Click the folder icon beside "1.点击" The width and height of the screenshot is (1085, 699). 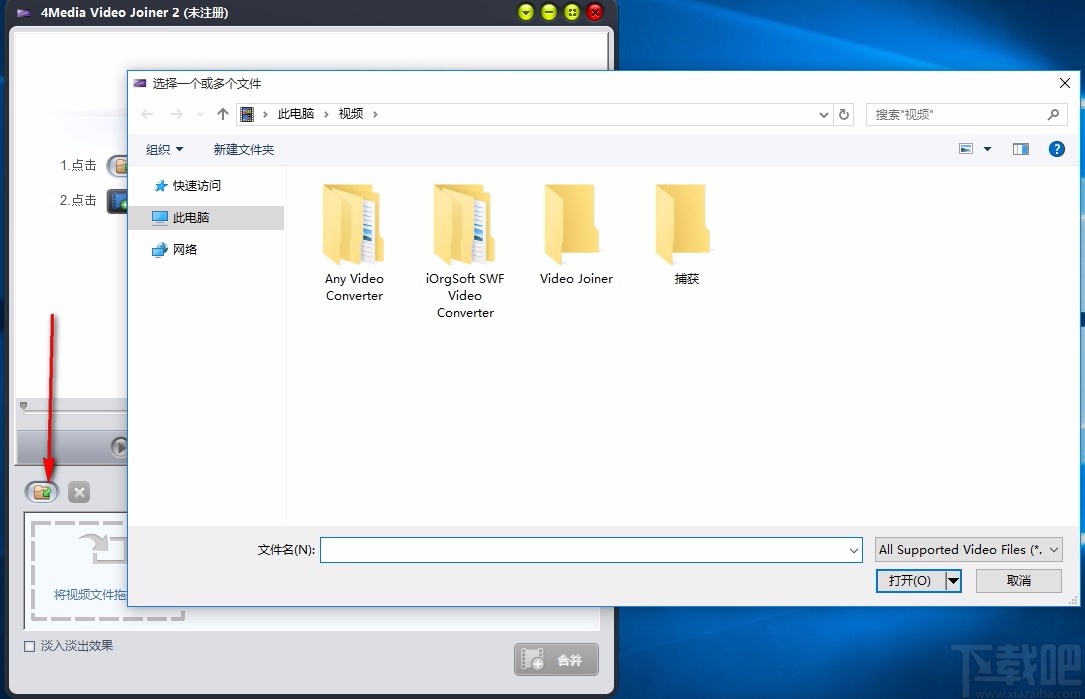(x=120, y=166)
